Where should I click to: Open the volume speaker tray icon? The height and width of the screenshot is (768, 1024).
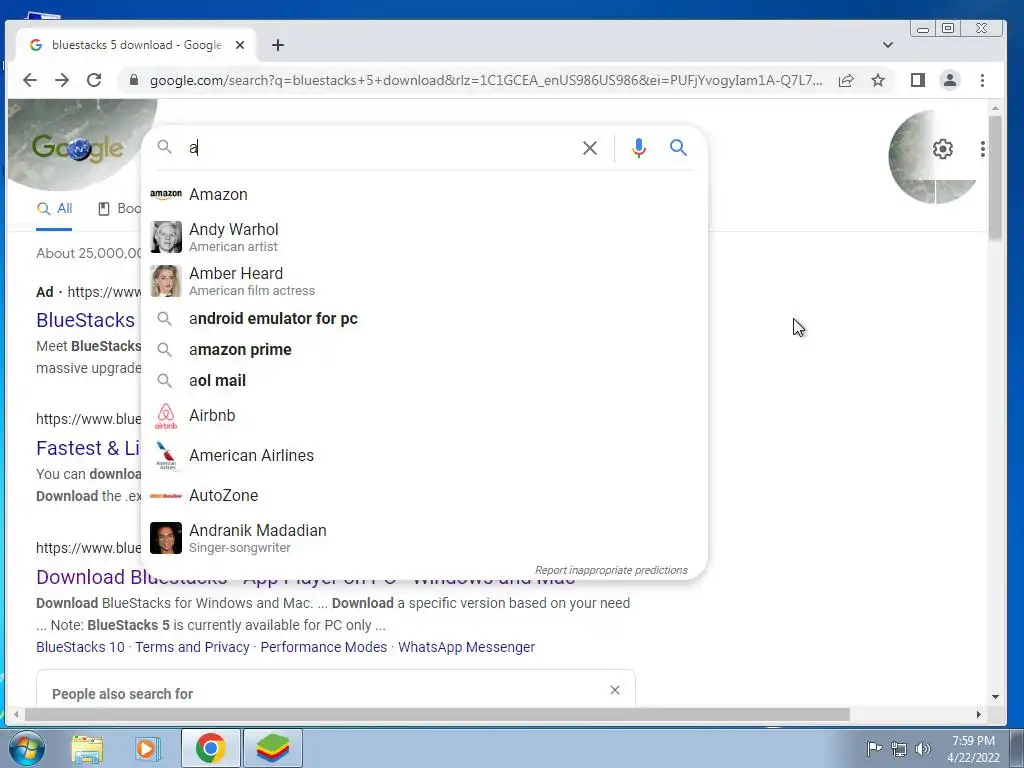click(x=923, y=749)
